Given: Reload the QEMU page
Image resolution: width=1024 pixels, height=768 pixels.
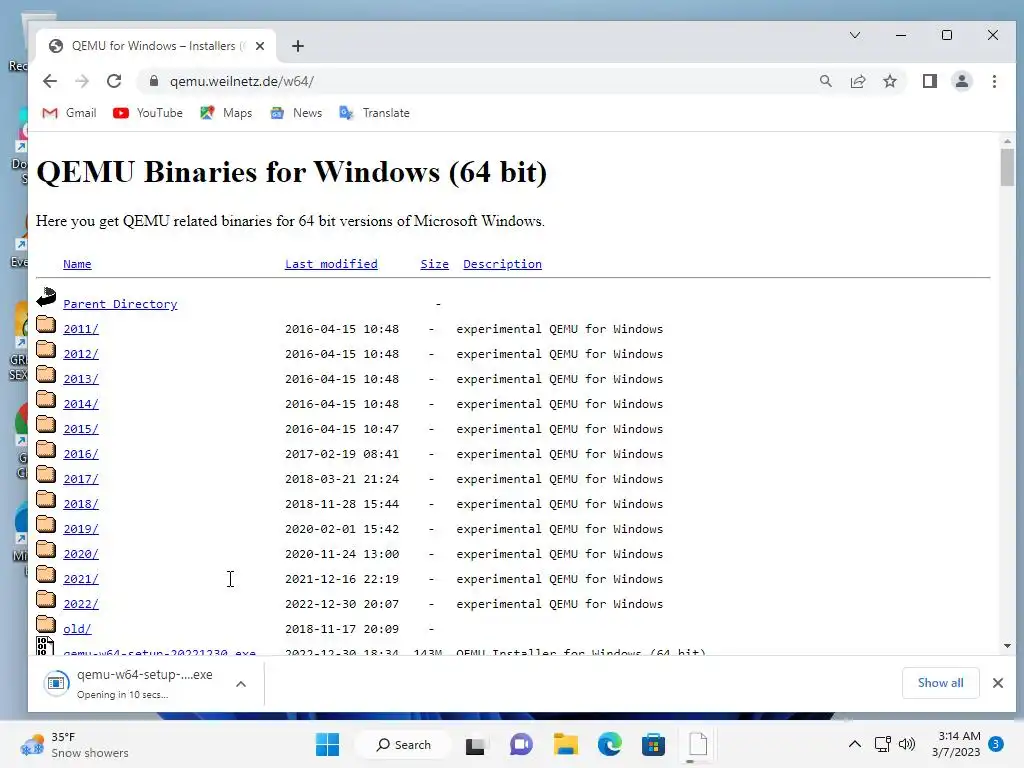Looking at the screenshot, I should click(x=114, y=81).
